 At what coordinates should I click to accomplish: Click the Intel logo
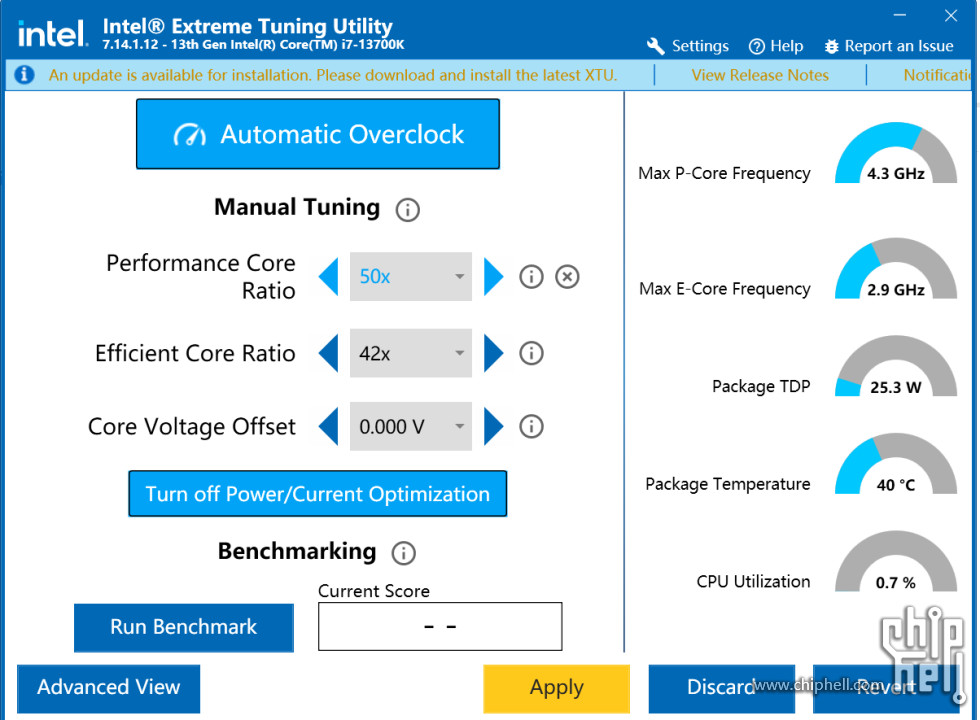[52, 34]
